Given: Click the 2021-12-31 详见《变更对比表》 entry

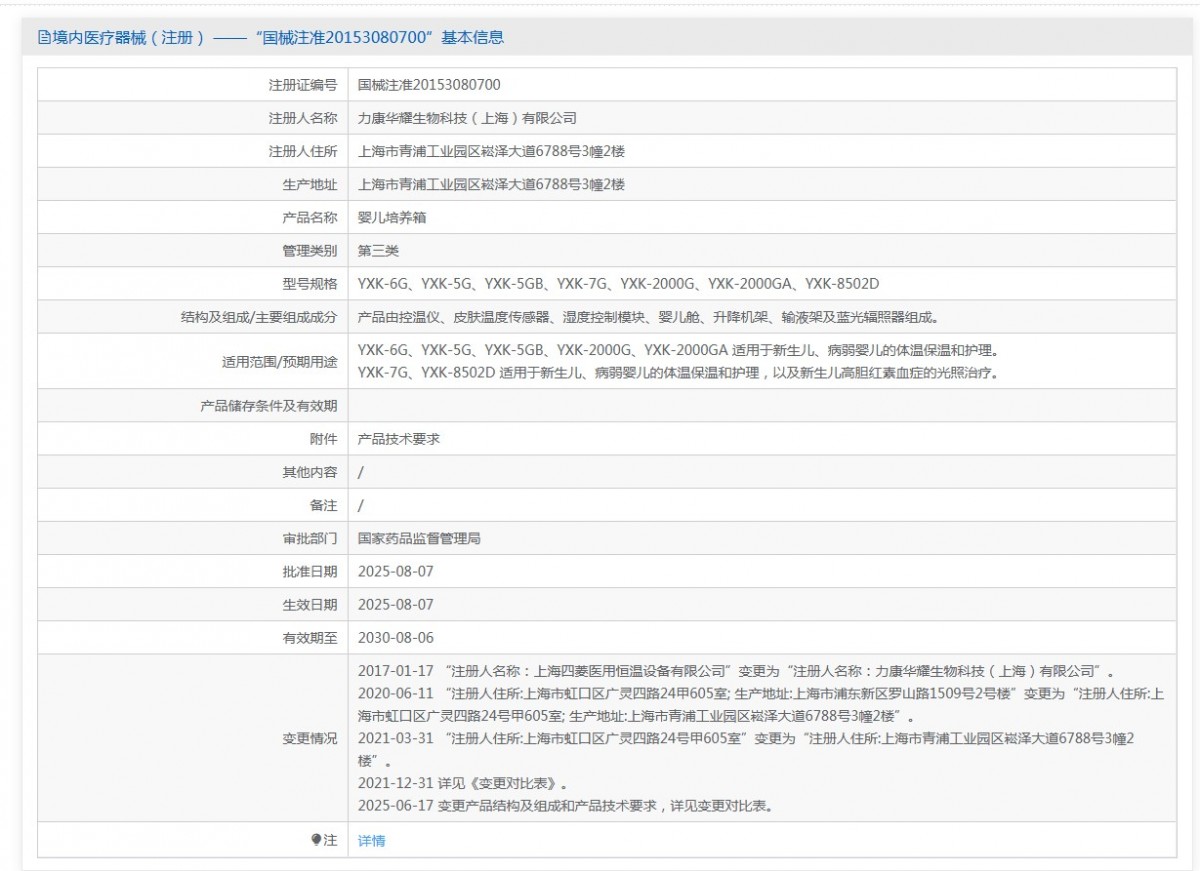Looking at the screenshot, I should point(468,783).
